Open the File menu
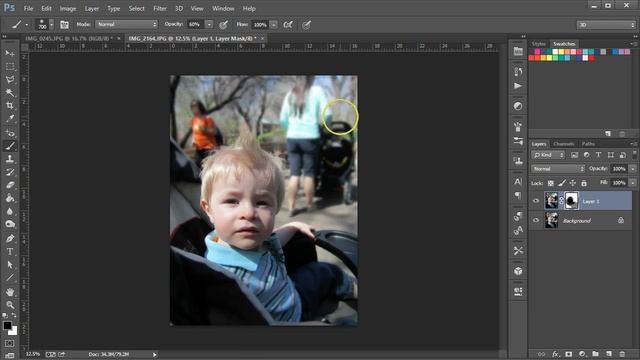 point(28,8)
